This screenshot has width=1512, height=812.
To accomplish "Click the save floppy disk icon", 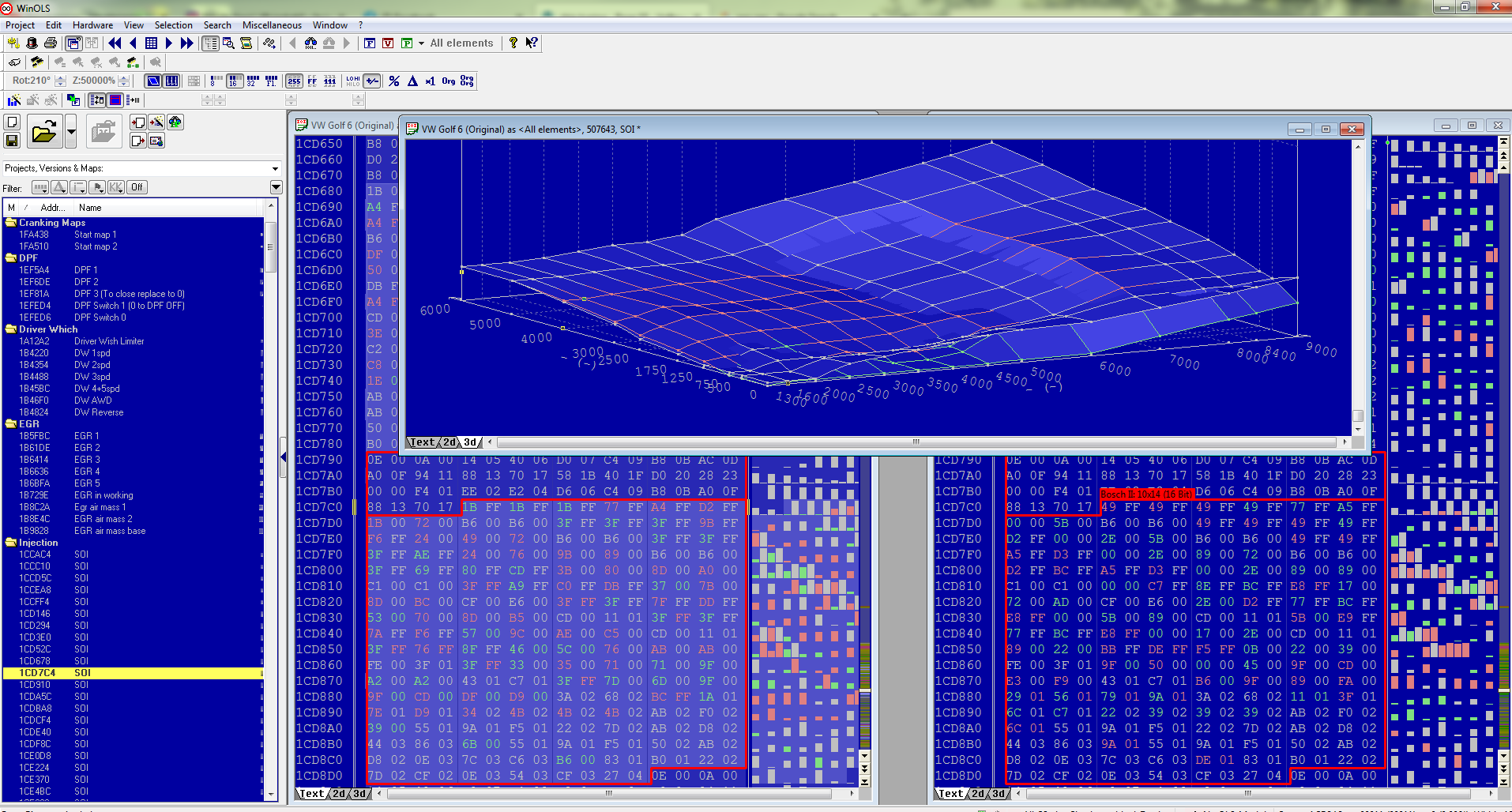I will [12, 141].
